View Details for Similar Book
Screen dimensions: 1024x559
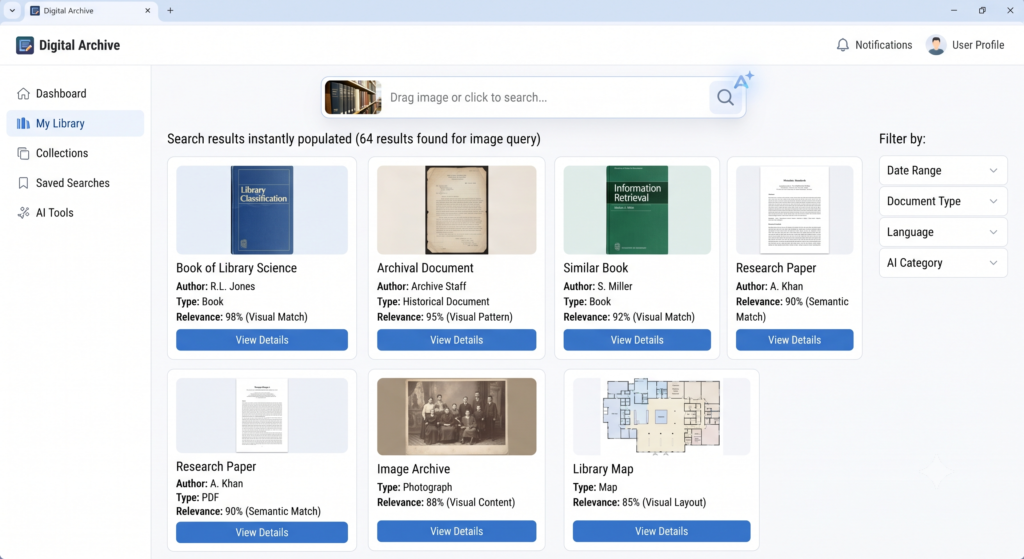pos(637,340)
